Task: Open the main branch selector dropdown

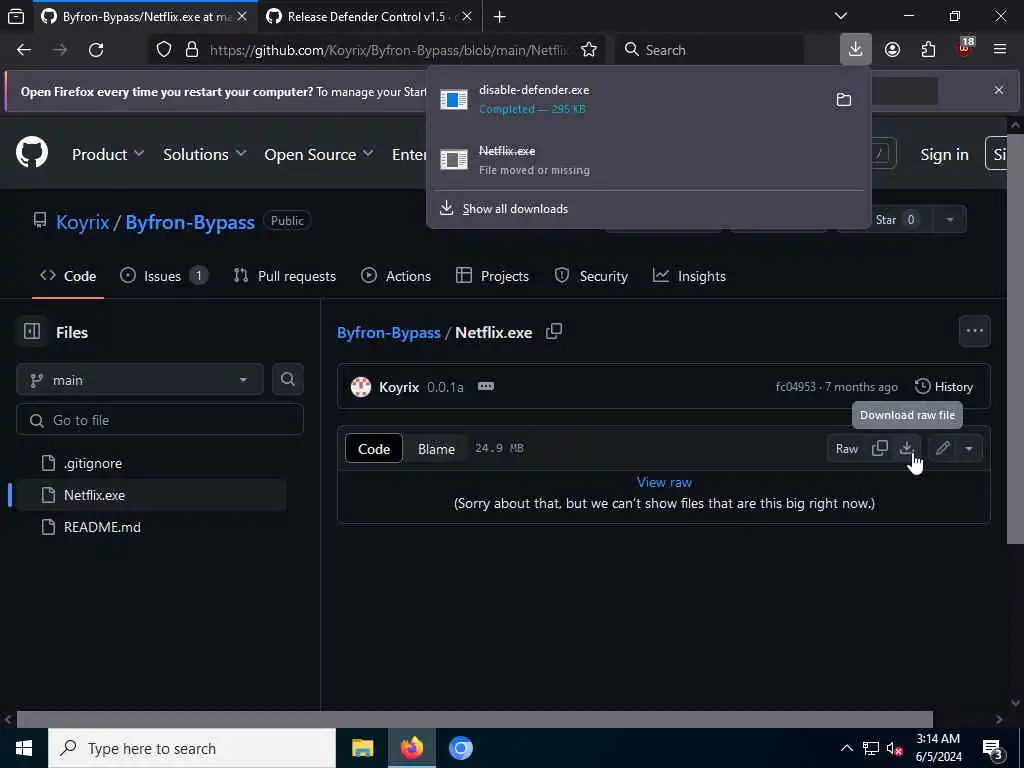Action: click(140, 379)
